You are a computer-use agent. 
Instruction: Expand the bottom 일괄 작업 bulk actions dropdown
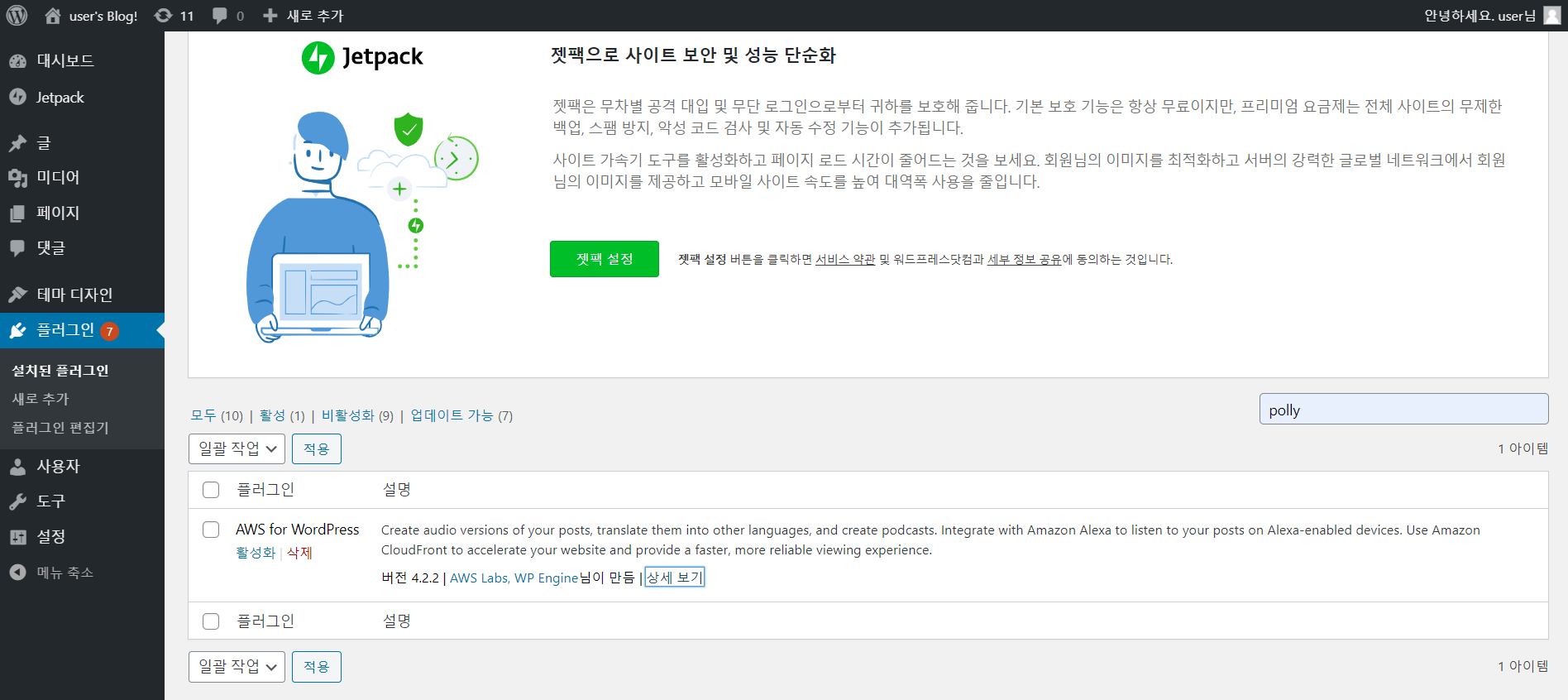[237, 667]
